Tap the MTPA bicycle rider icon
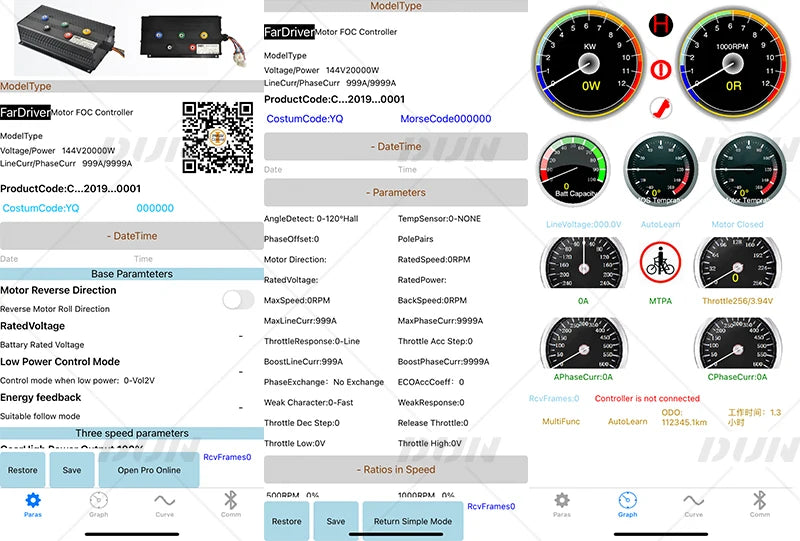 click(660, 263)
